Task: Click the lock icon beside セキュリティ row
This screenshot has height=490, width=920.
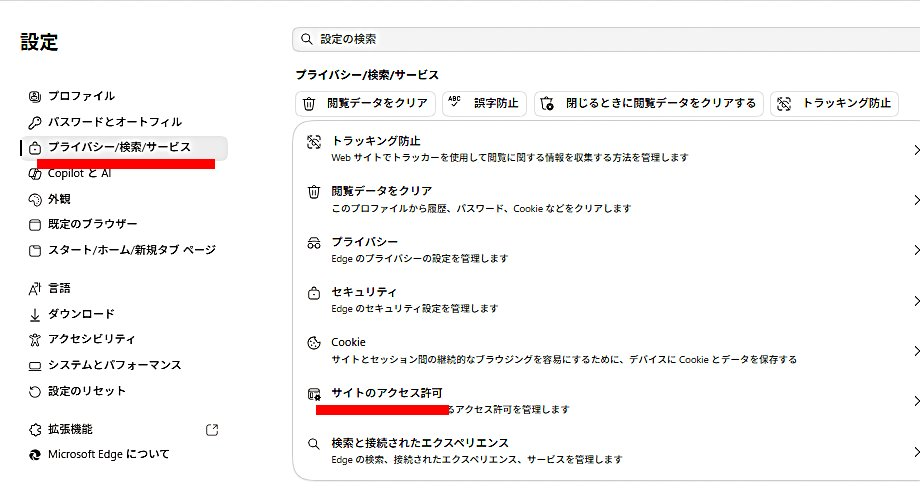Action: pyautogui.click(x=314, y=293)
